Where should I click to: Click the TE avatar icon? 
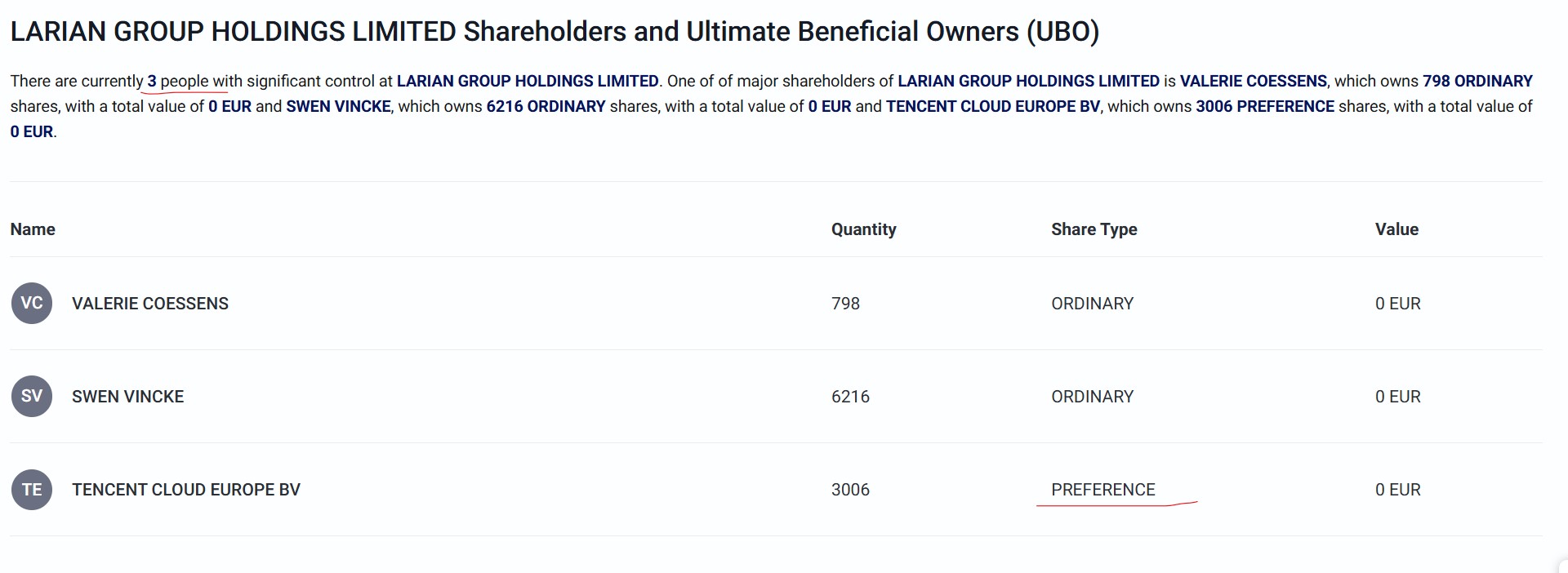point(32,490)
